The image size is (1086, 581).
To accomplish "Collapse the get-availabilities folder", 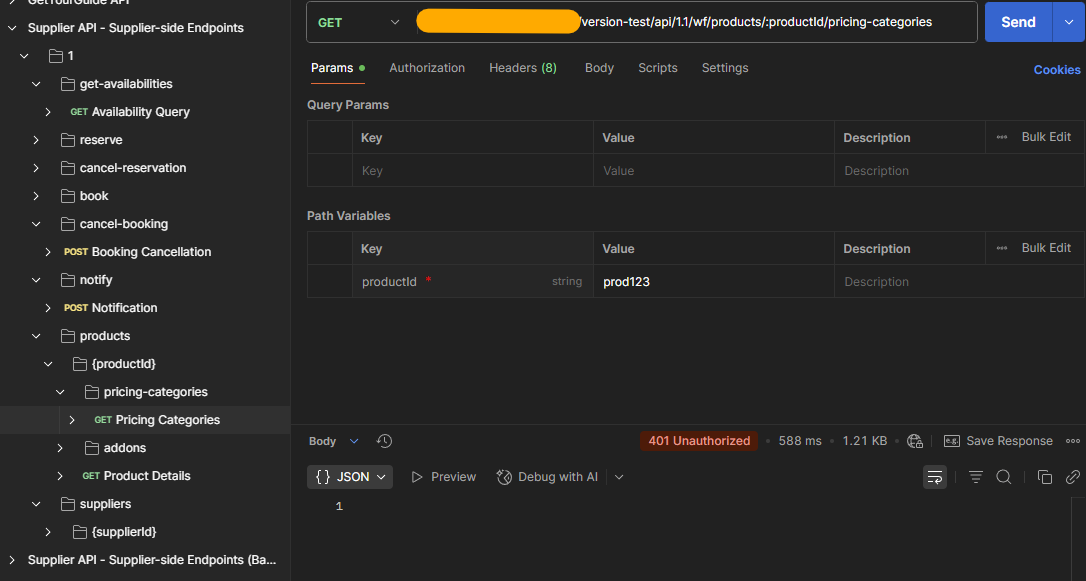I will [x=36, y=84].
